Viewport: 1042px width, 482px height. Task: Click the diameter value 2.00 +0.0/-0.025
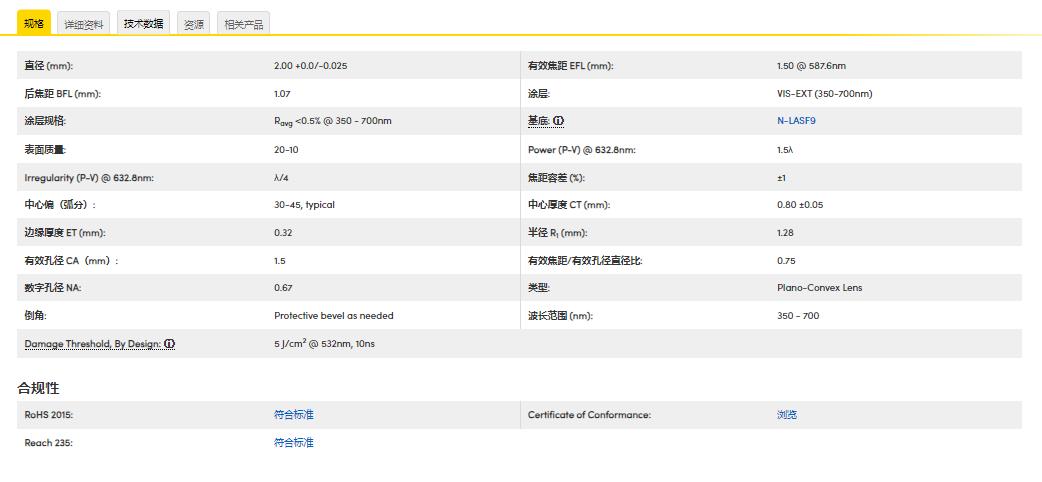pos(310,66)
